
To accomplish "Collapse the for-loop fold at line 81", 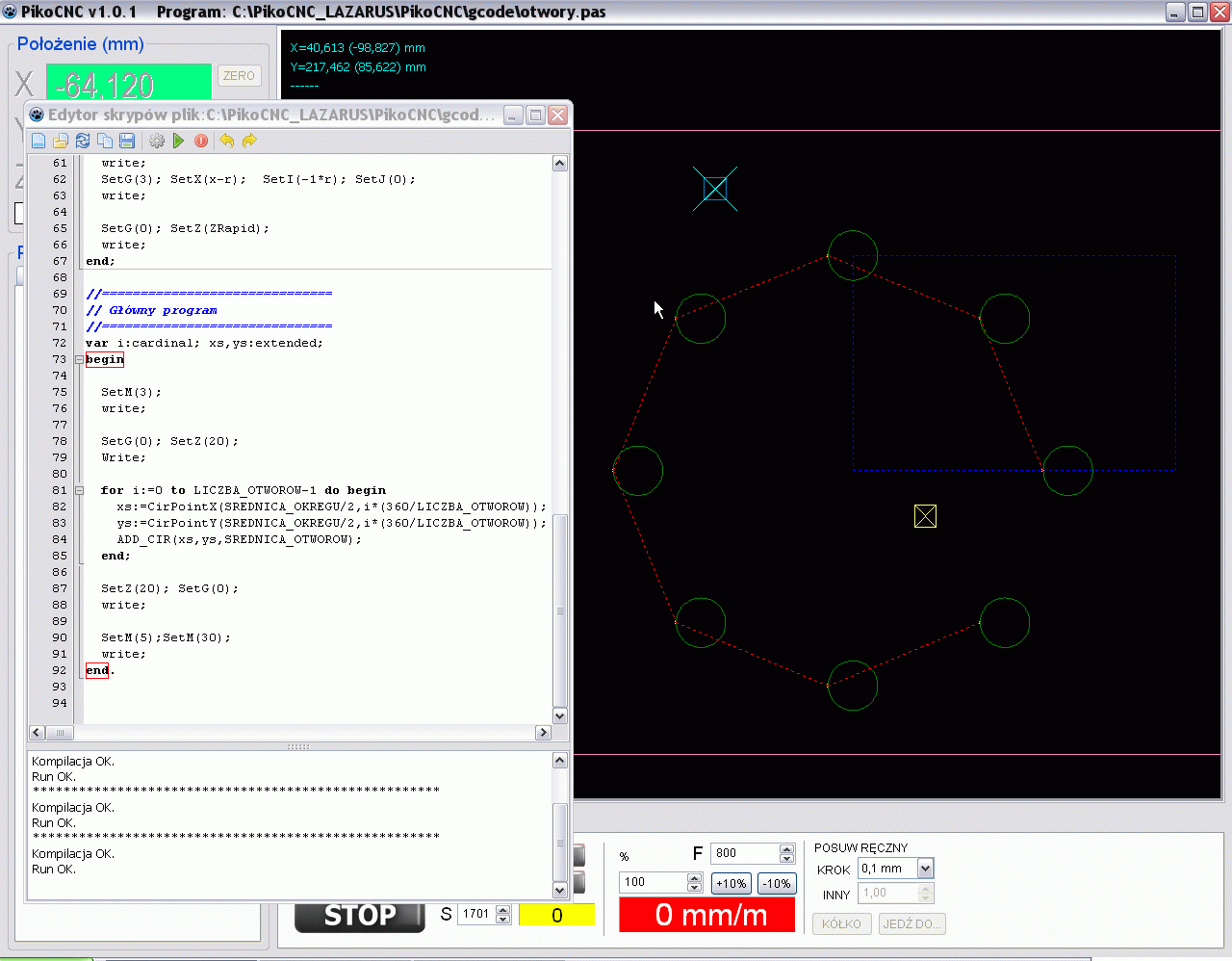I will point(79,491).
